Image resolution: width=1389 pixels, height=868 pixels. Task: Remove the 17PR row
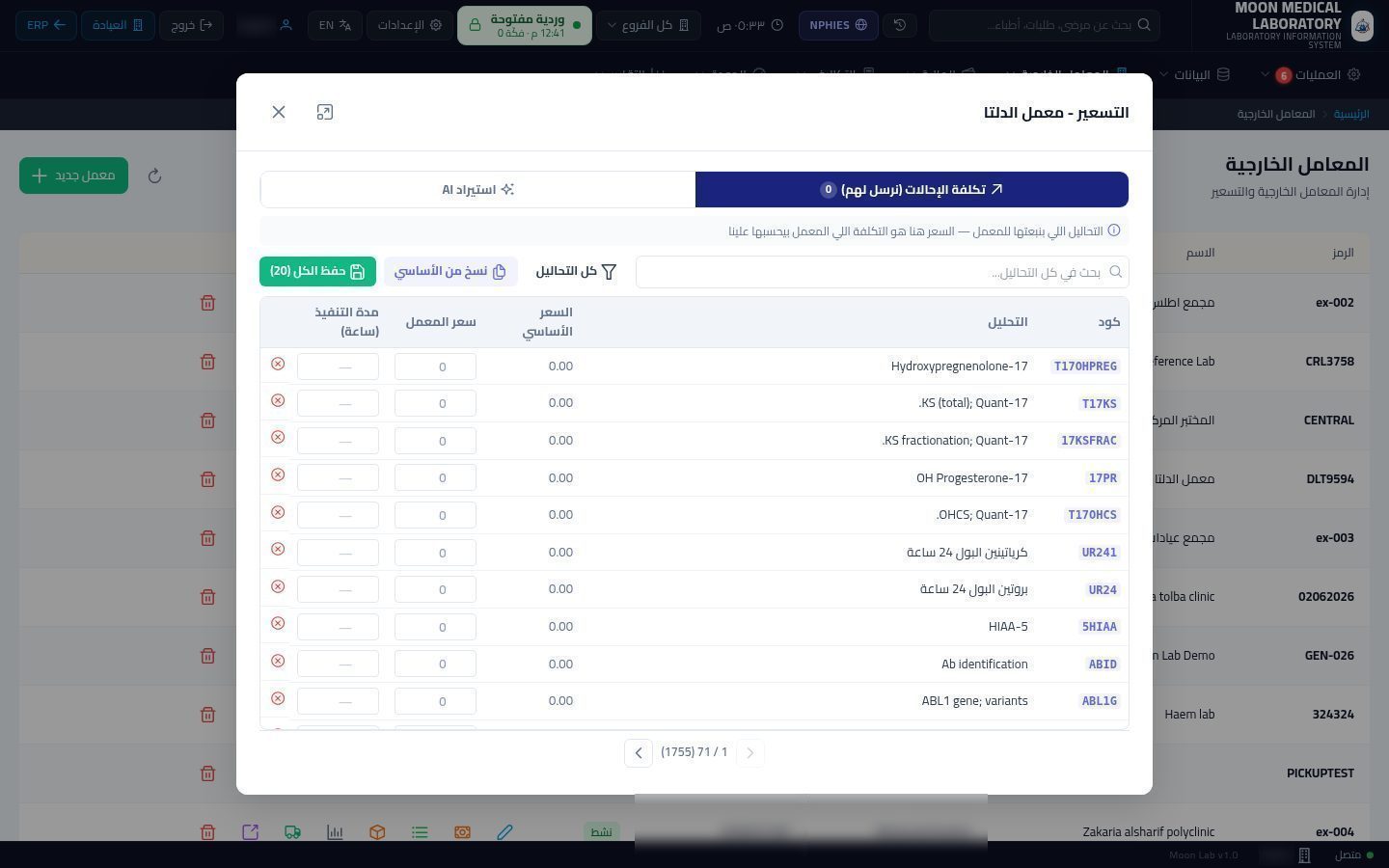[x=278, y=475]
